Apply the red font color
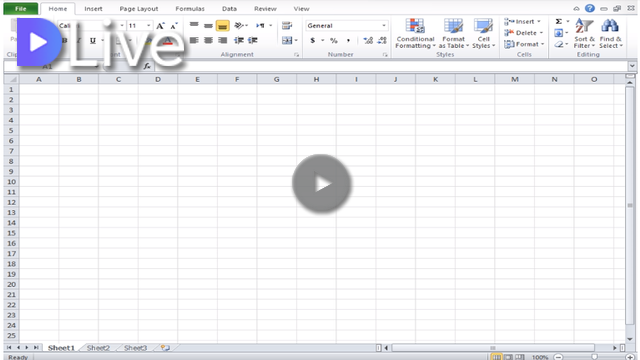Viewport: 640px width, 360px height. pyautogui.click(x=168, y=40)
